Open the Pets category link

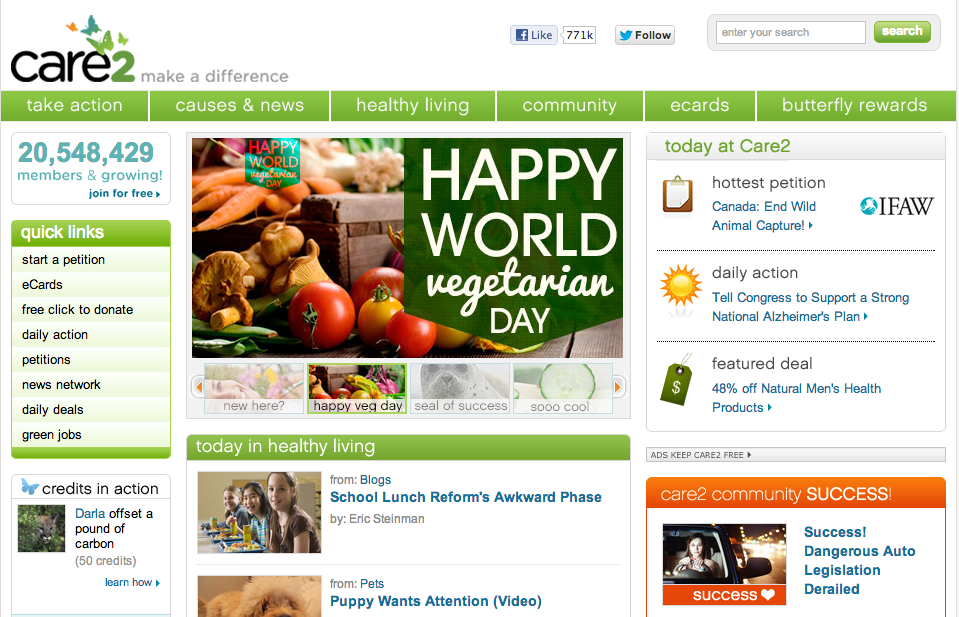tap(372, 584)
